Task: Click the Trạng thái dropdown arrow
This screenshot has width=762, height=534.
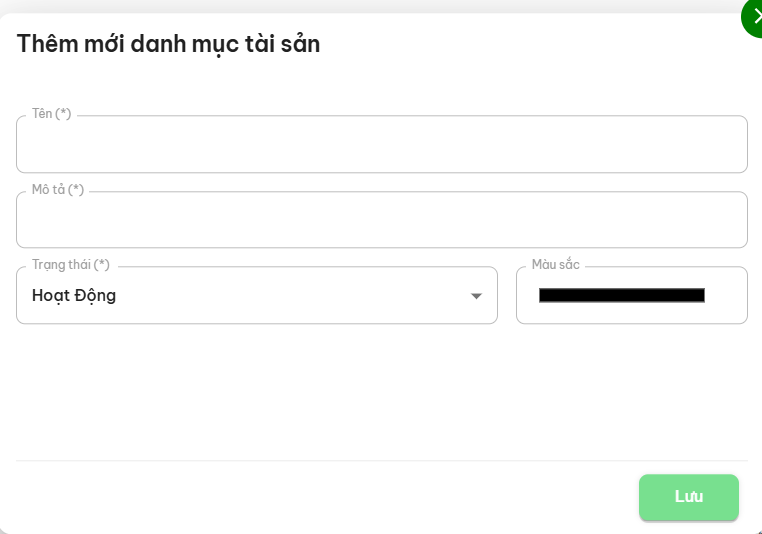Action: tap(476, 296)
